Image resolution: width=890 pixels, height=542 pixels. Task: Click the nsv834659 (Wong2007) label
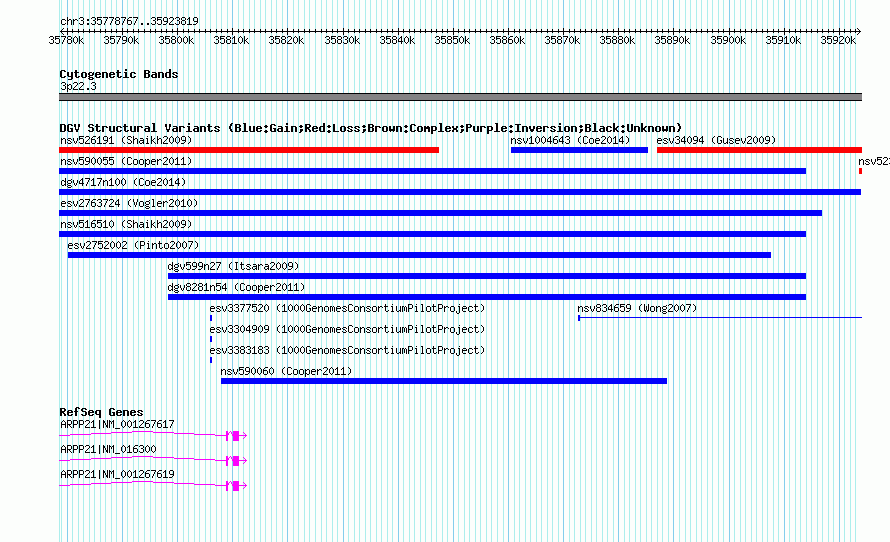[637, 308]
